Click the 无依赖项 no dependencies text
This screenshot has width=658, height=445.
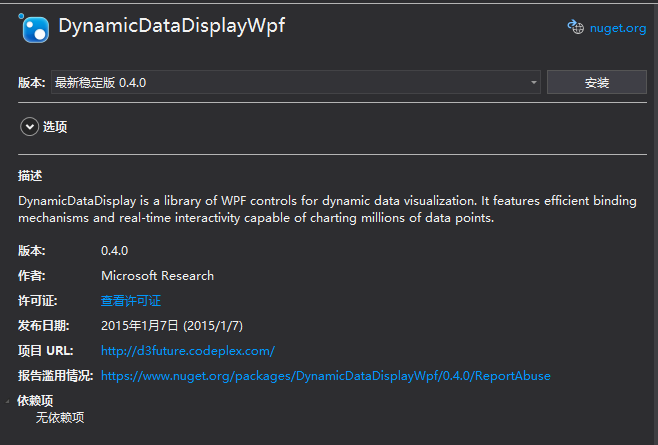tap(60, 417)
